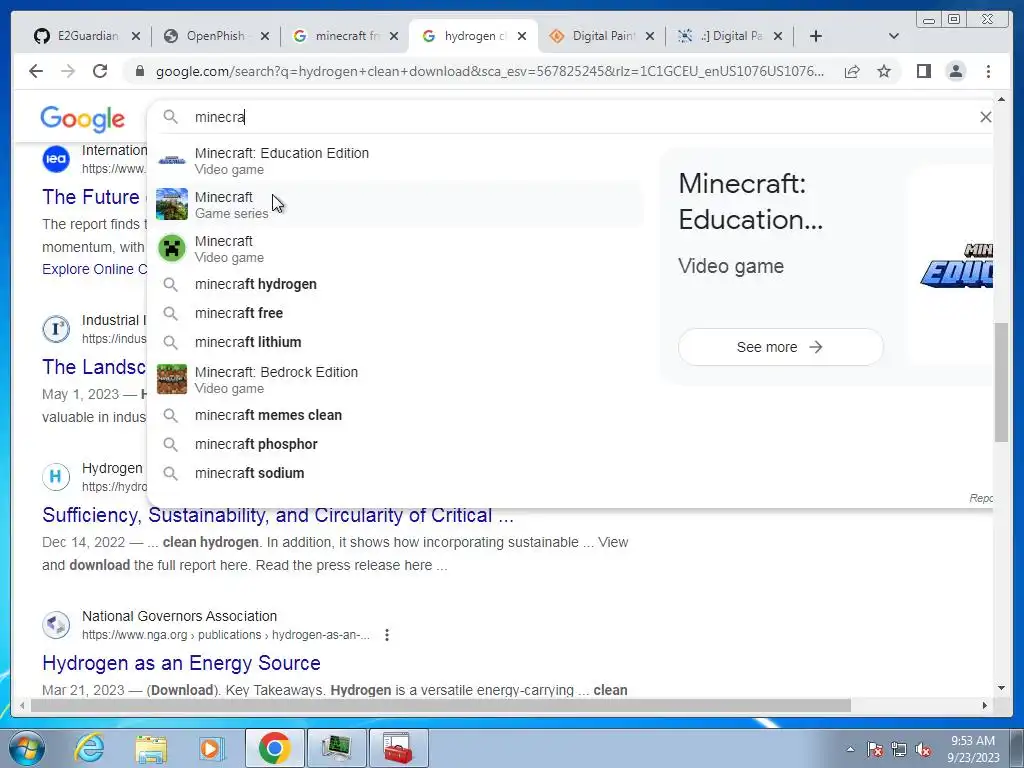
Task: Close the hydrogen search tab
Action: pos(522,36)
